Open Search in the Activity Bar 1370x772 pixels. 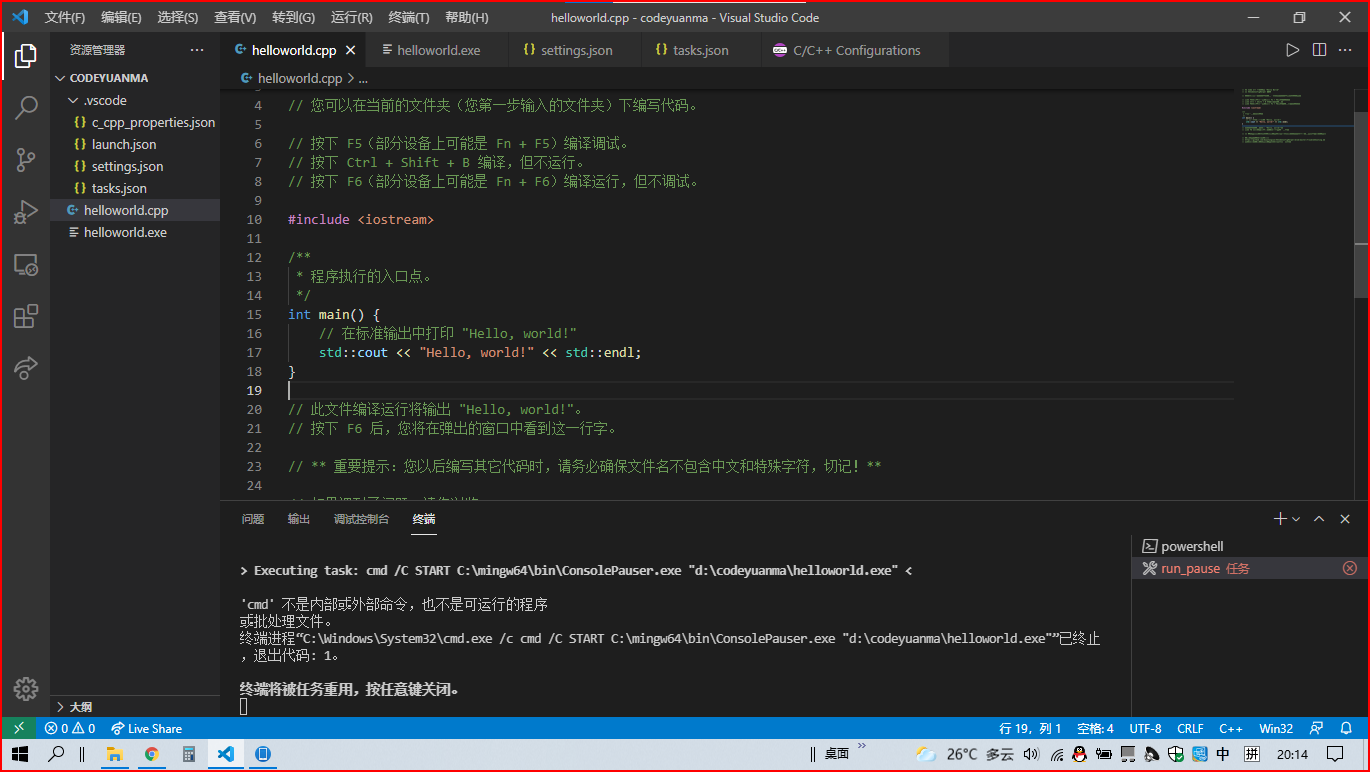click(x=25, y=107)
